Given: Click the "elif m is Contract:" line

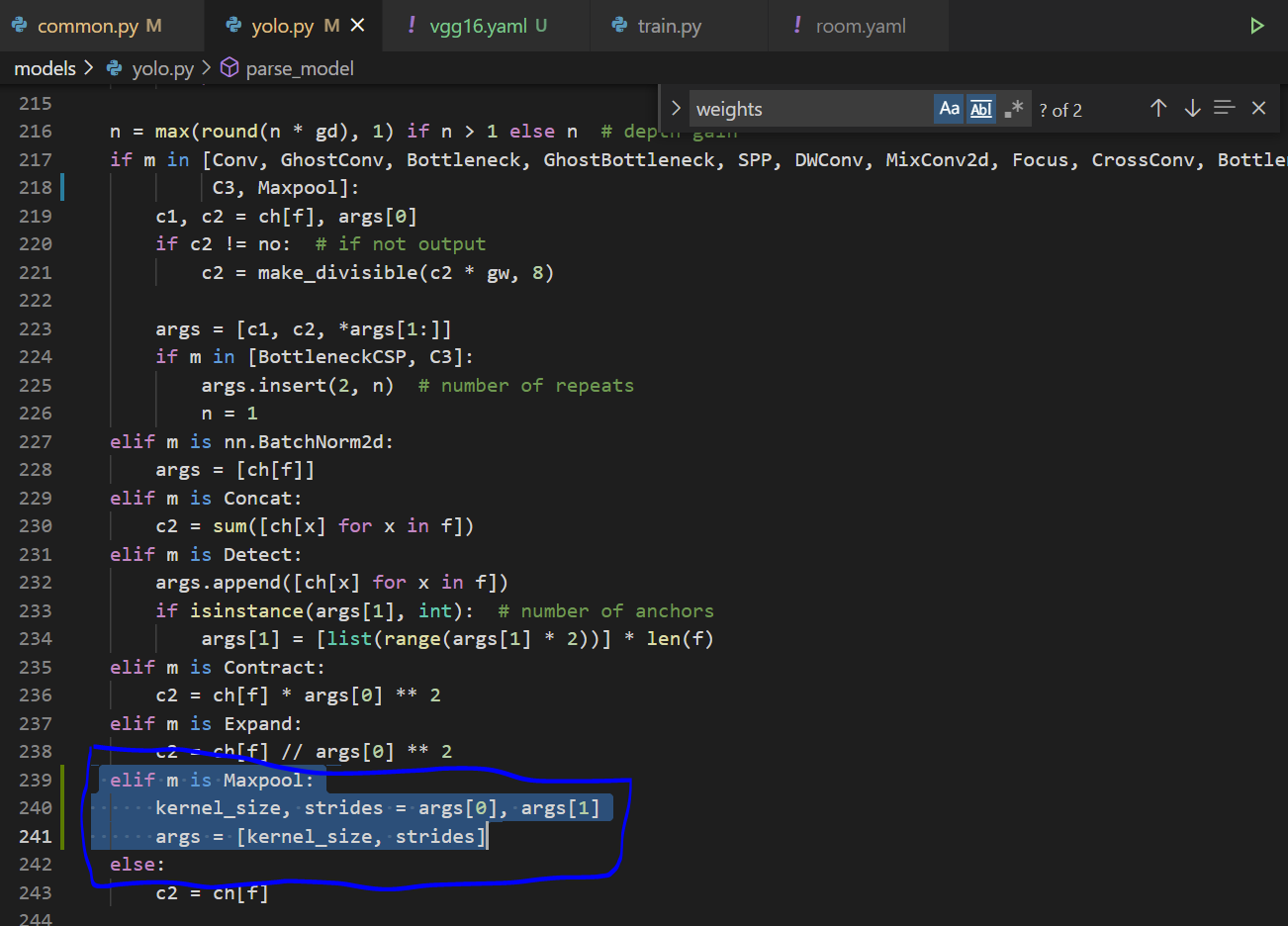Looking at the screenshot, I should click(x=218, y=667).
